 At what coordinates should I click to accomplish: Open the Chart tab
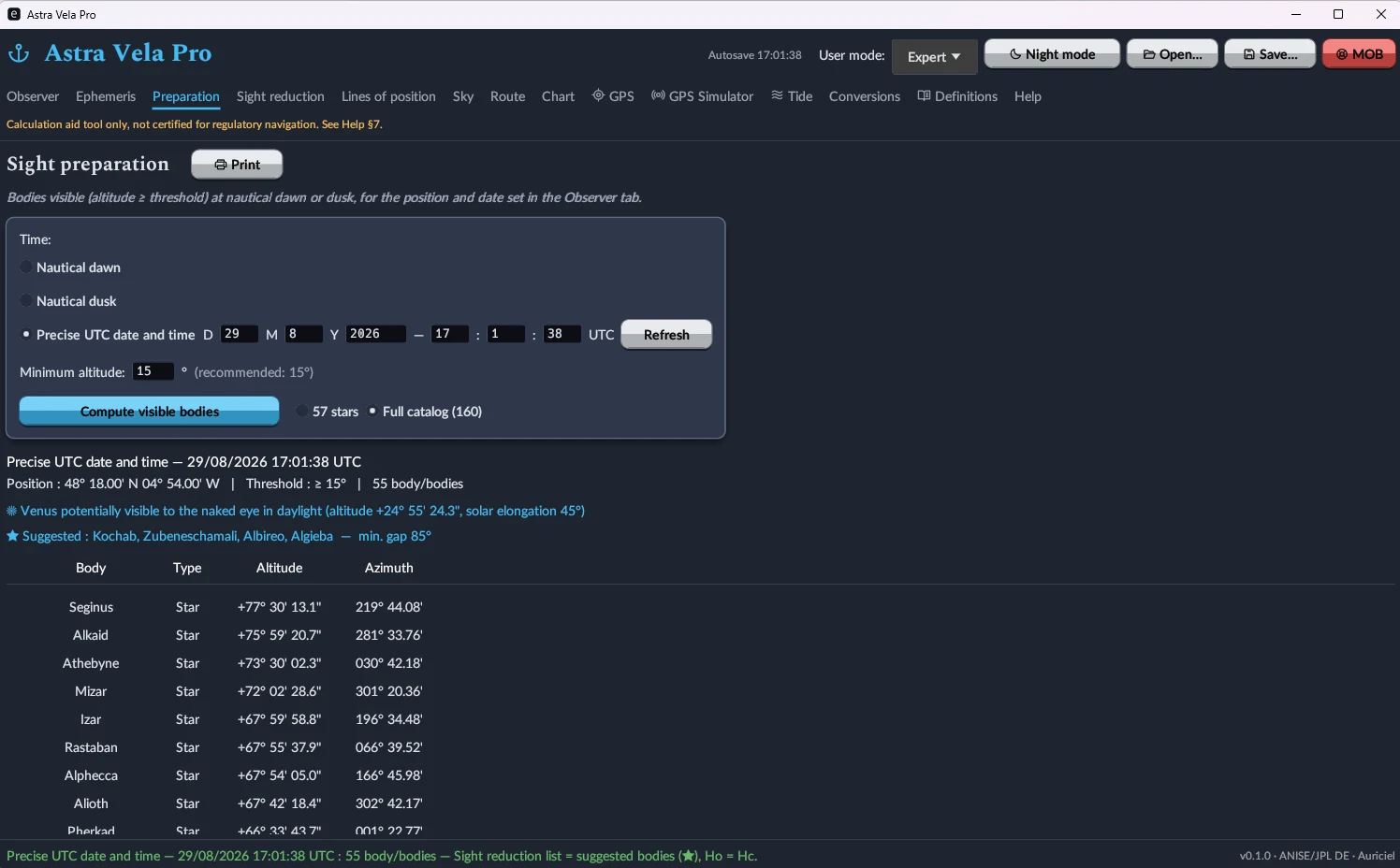559,96
